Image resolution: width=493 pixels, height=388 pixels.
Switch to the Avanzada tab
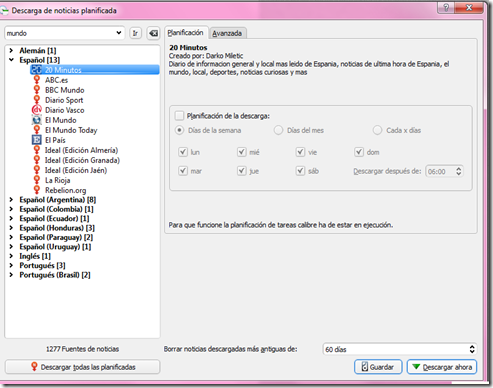click(x=227, y=33)
